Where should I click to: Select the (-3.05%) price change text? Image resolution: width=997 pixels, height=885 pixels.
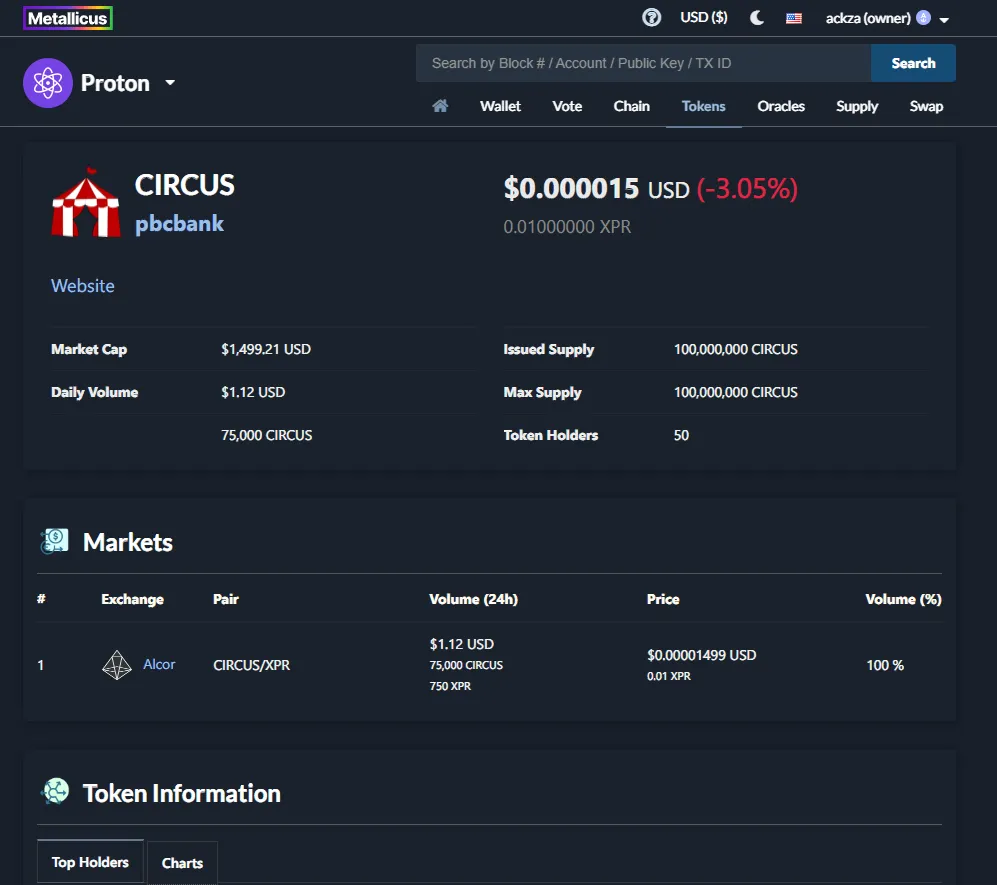(x=747, y=188)
